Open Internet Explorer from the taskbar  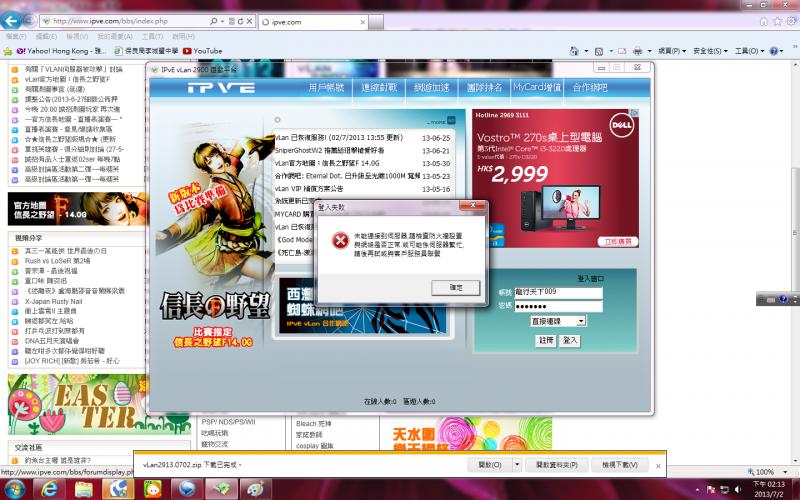coord(49,489)
